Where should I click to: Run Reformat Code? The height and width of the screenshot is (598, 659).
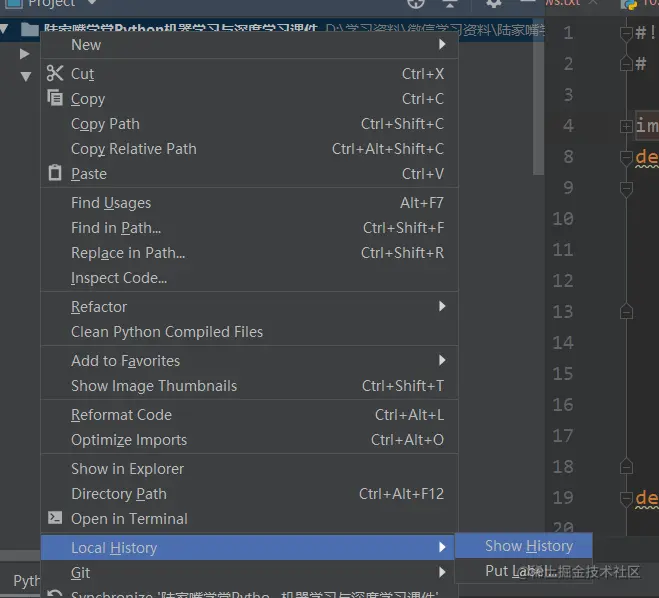pos(249,415)
